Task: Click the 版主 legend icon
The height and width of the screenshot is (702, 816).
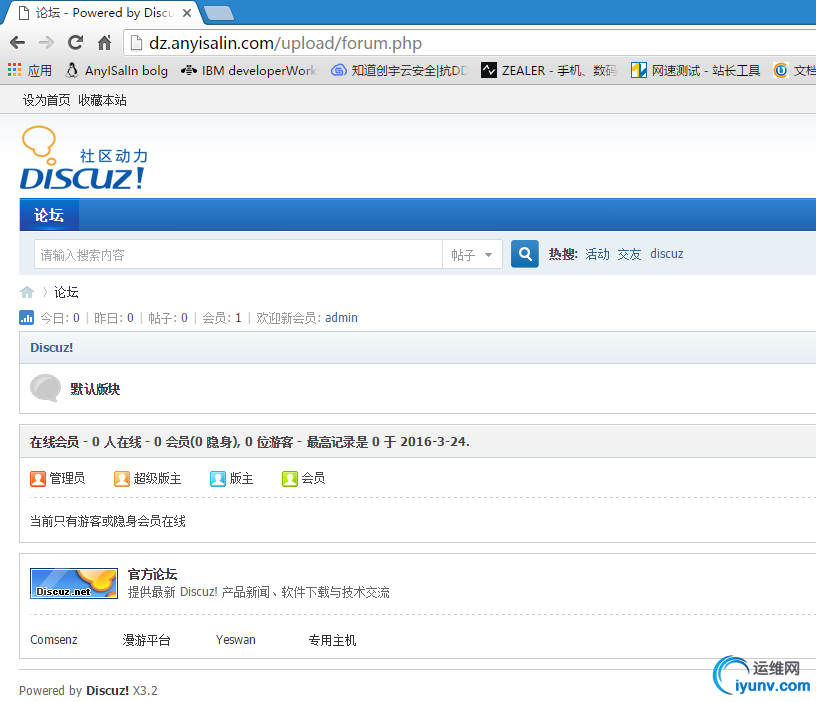Action: tap(218, 479)
